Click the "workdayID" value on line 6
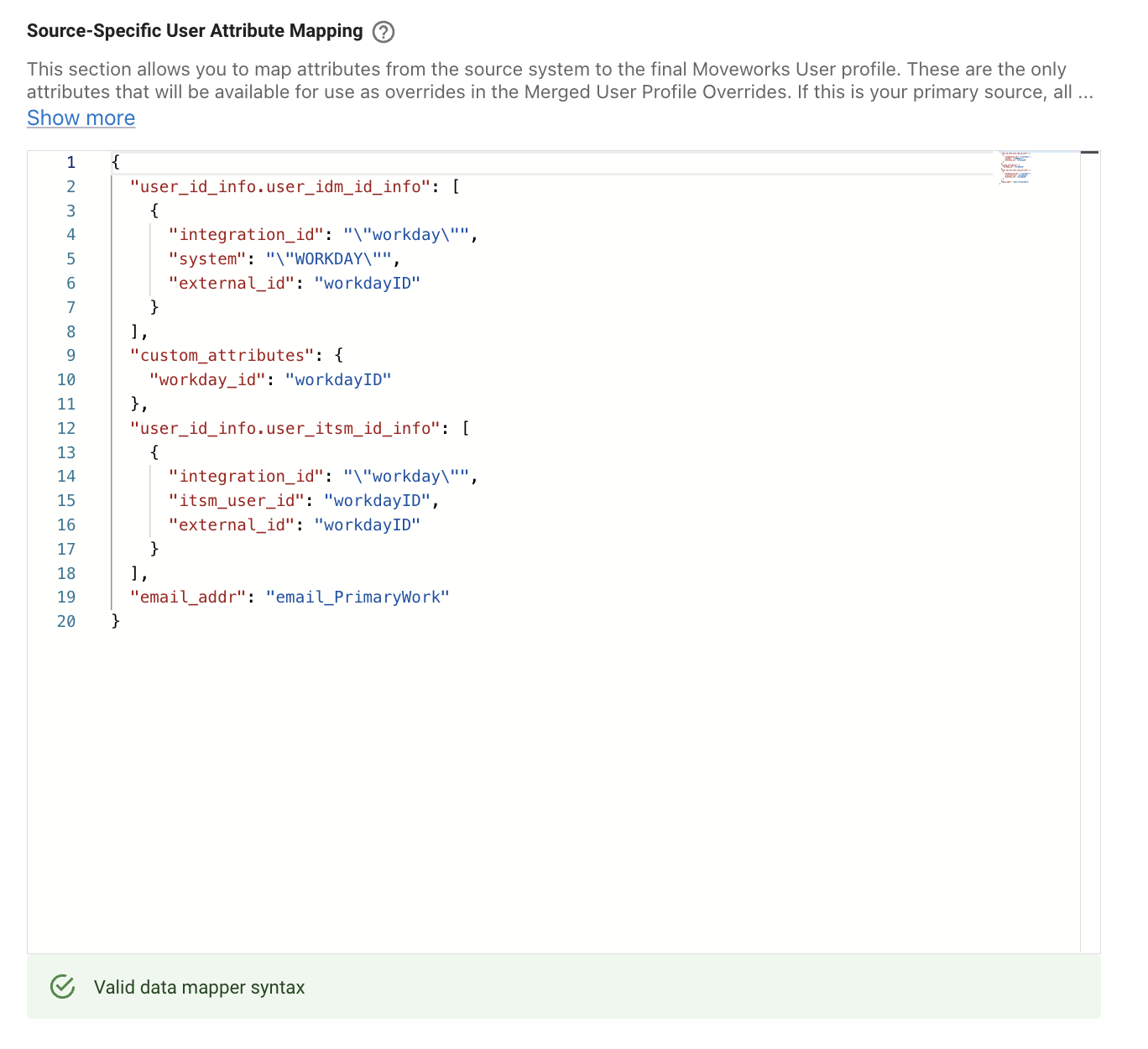 click(x=368, y=284)
